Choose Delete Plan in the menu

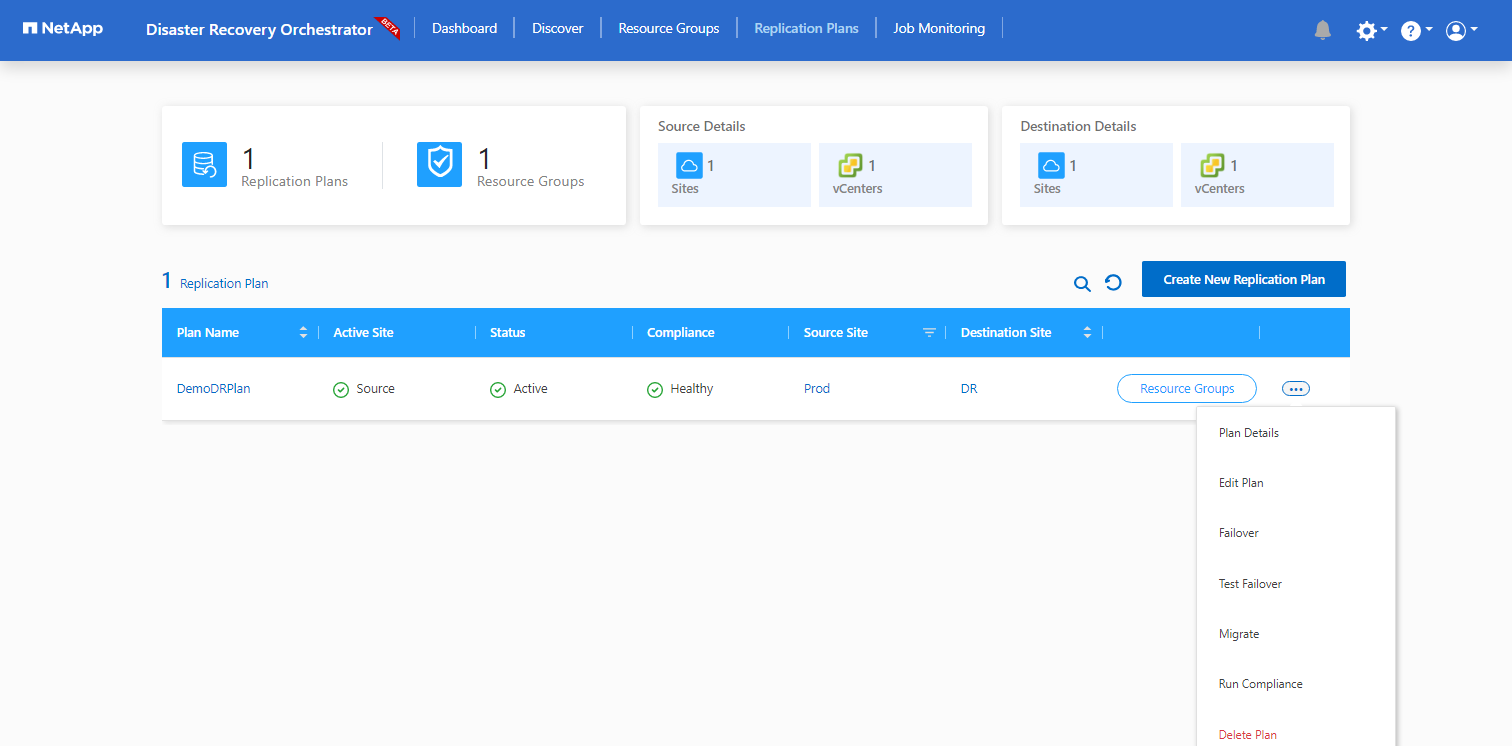pyautogui.click(x=1247, y=735)
